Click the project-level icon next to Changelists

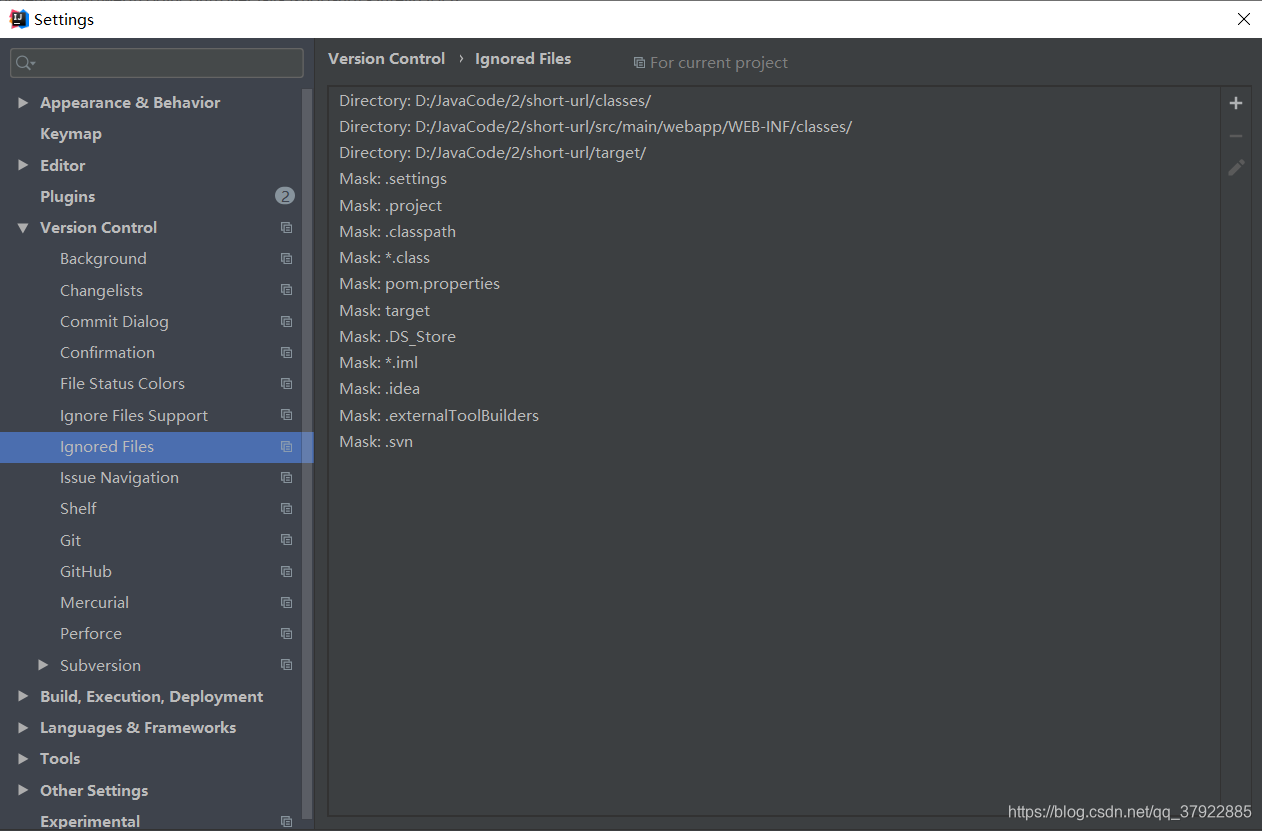[287, 290]
